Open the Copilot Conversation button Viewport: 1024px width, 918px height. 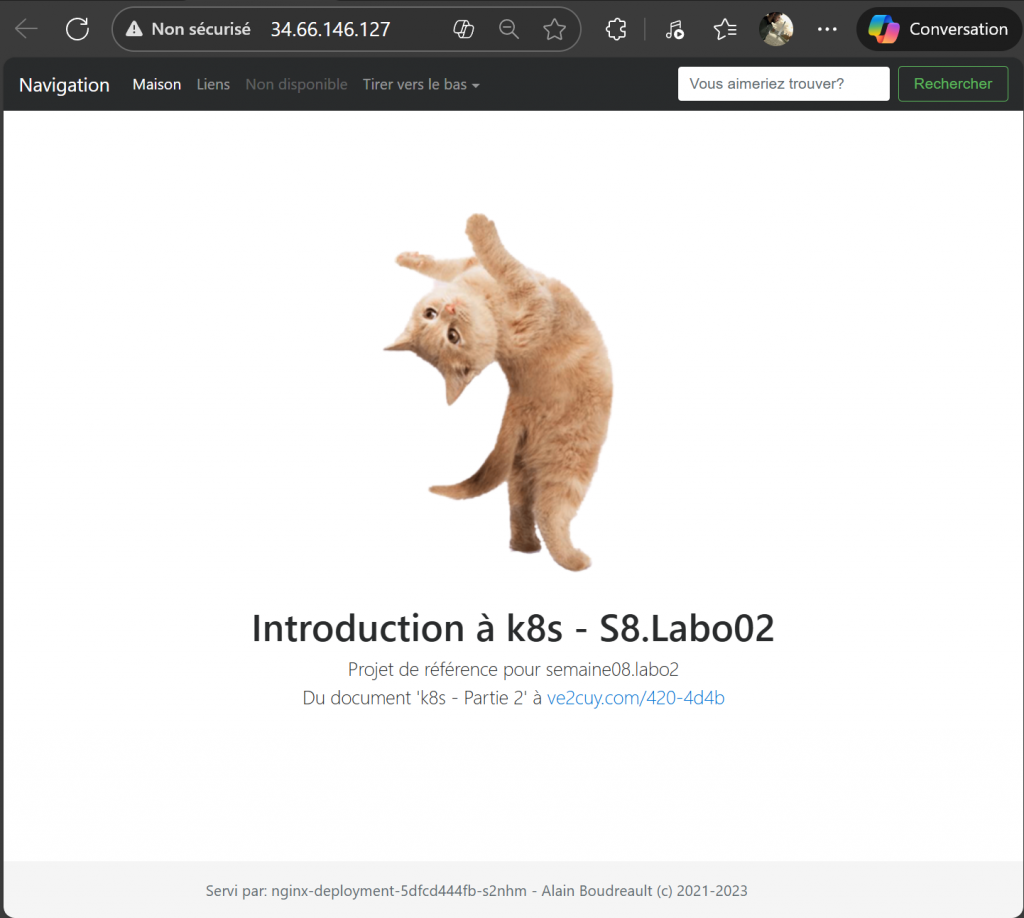click(938, 29)
